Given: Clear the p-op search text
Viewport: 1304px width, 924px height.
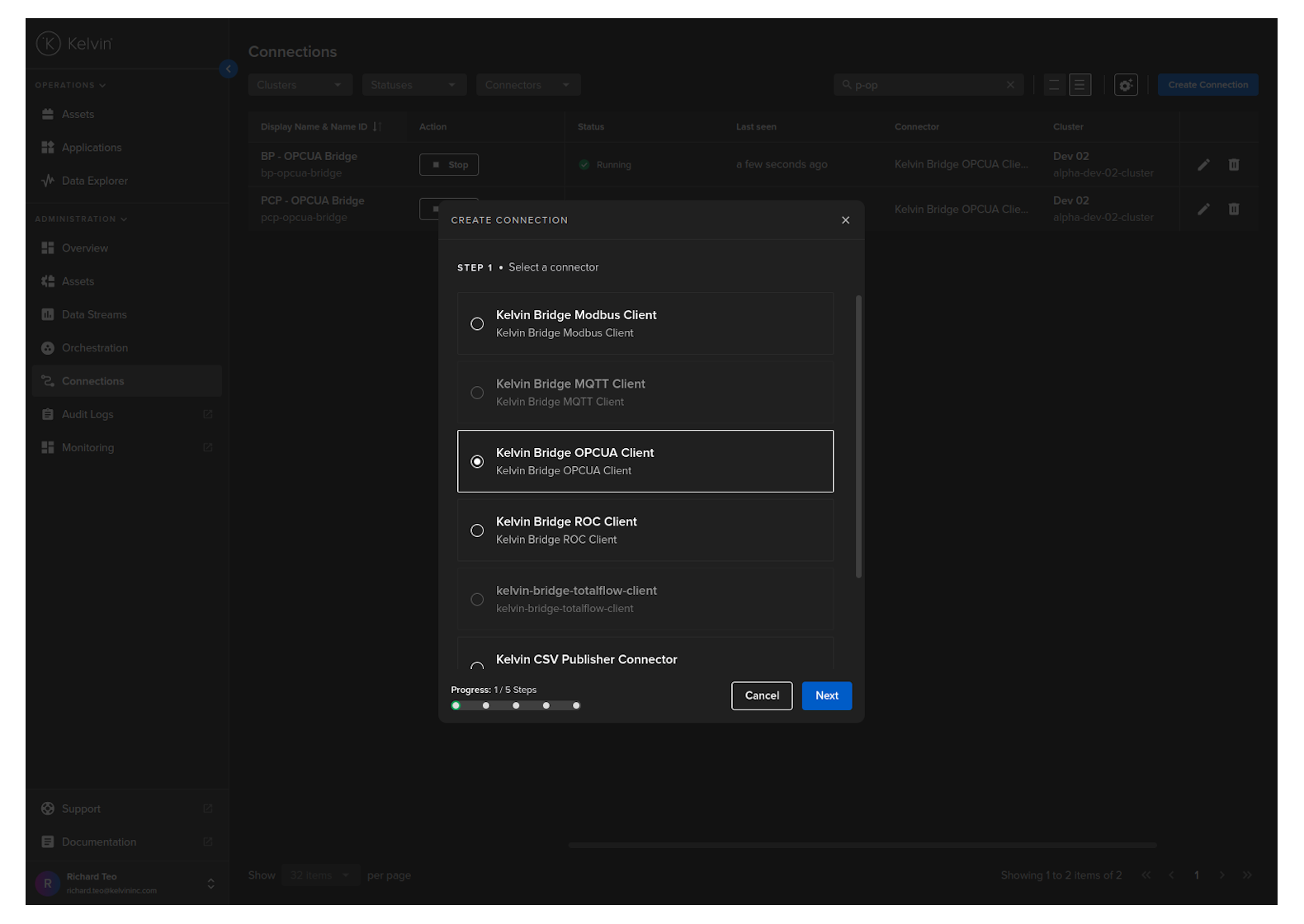Looking at the screenshot, I should pos(1010,85).
